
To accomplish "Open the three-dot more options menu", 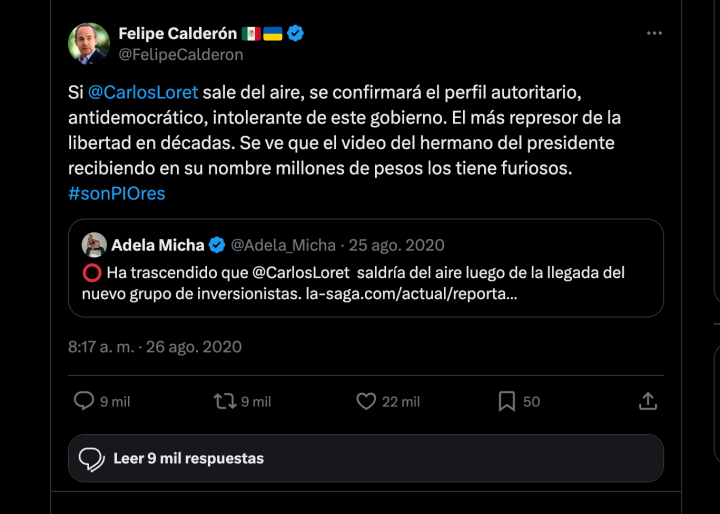I will click(654, 33).
